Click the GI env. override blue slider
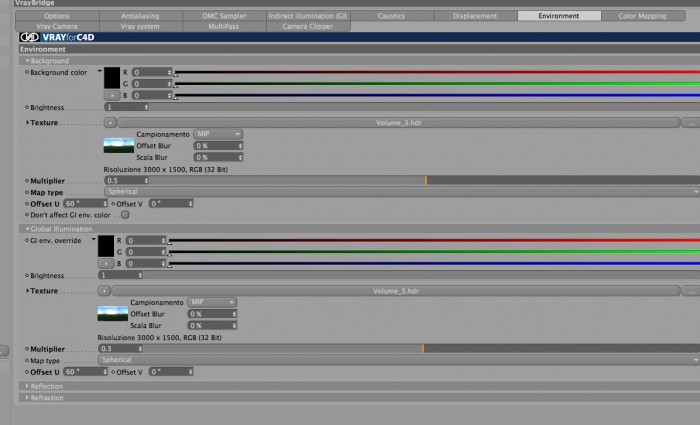This screenshot has height=425, width=700. (x=434, y=263)
